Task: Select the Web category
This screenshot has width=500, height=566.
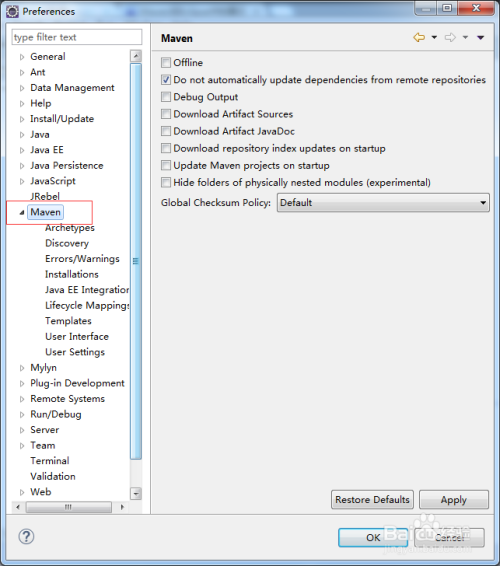Action: [40, 492]
